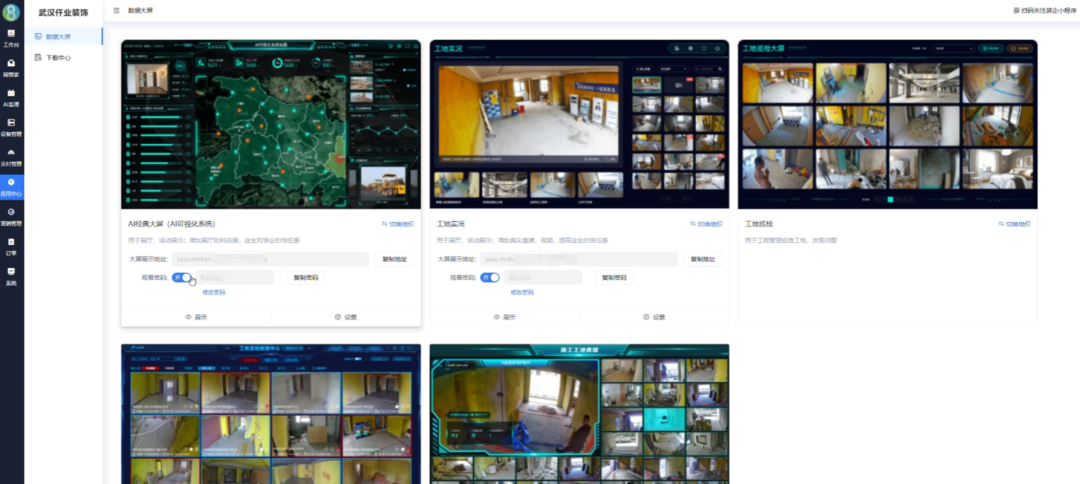Screen dimensions: 1080x484
Task: Click 切换组织 on the 工地实况 card
Action: [704, 224]
